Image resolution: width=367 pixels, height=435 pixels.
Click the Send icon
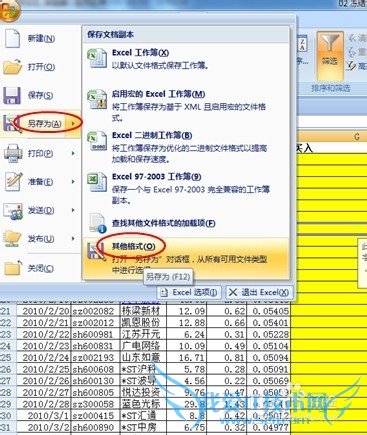coord(13,211)
